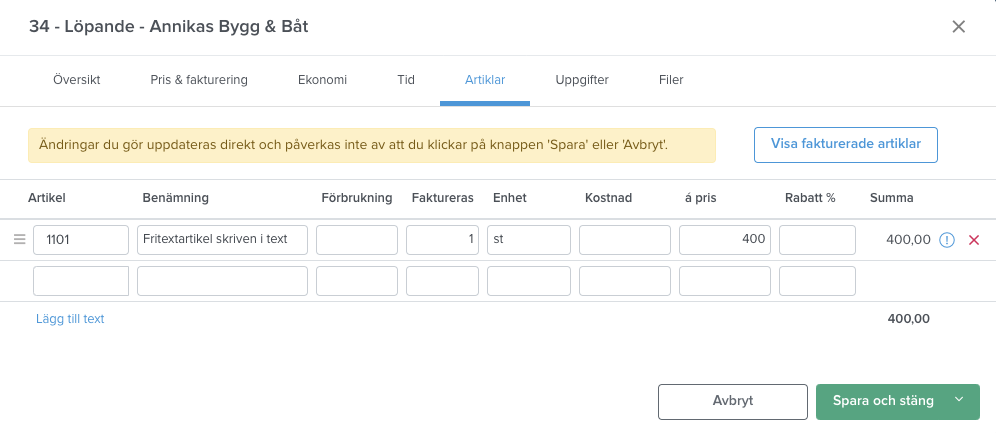Focus the Artikel field containing 1101
Viewport: 996px width, 433px height.
point(81,240)
